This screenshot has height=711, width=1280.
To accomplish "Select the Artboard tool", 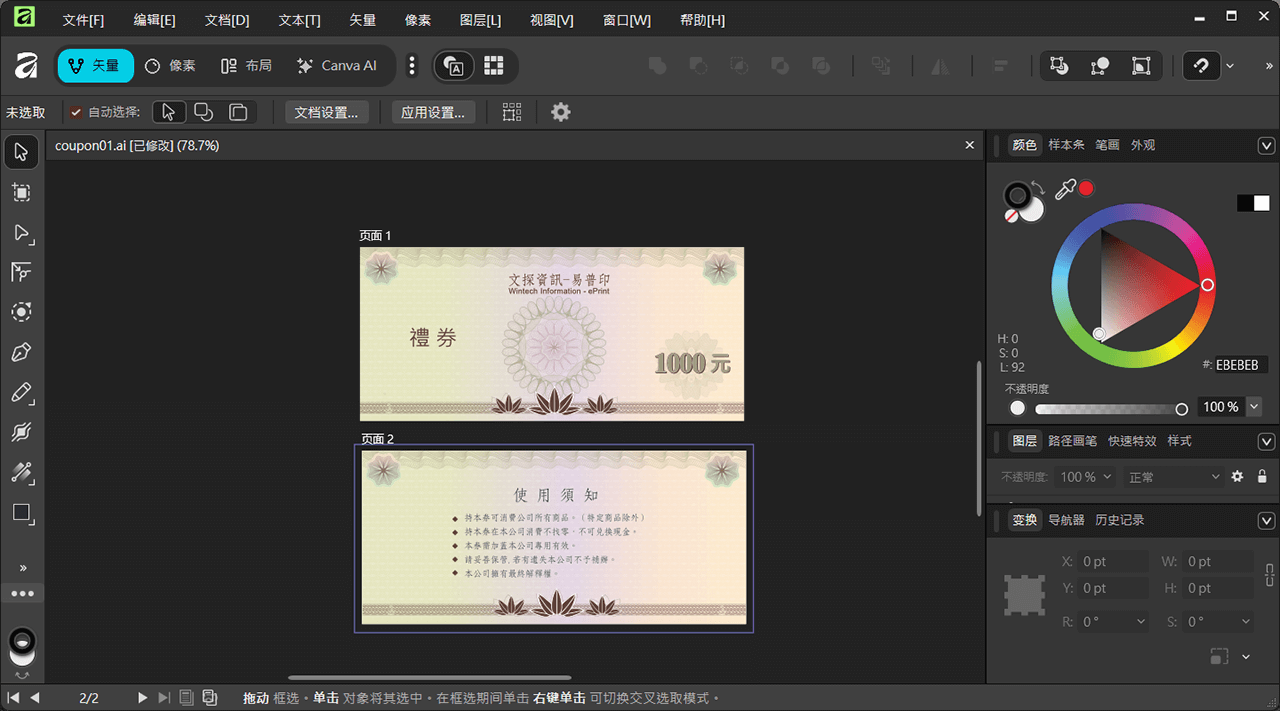I will click(x=21, y=192).
